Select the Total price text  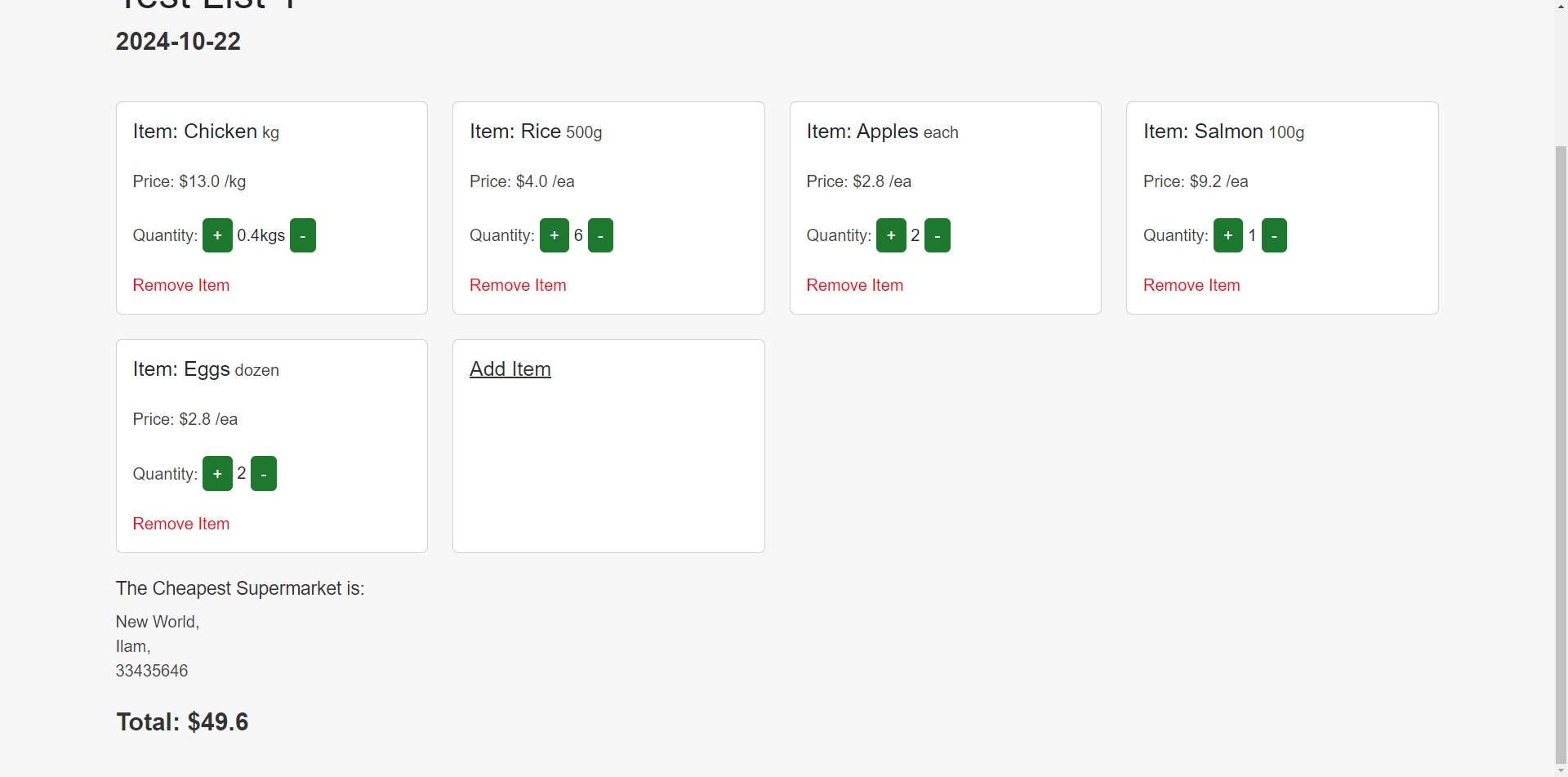point(182,722)
